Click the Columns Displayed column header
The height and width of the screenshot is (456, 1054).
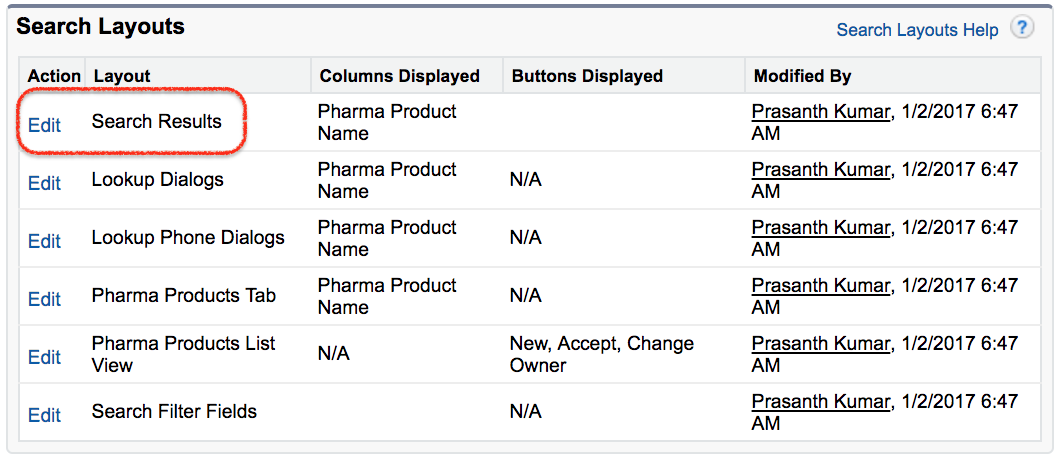[399, 76]
